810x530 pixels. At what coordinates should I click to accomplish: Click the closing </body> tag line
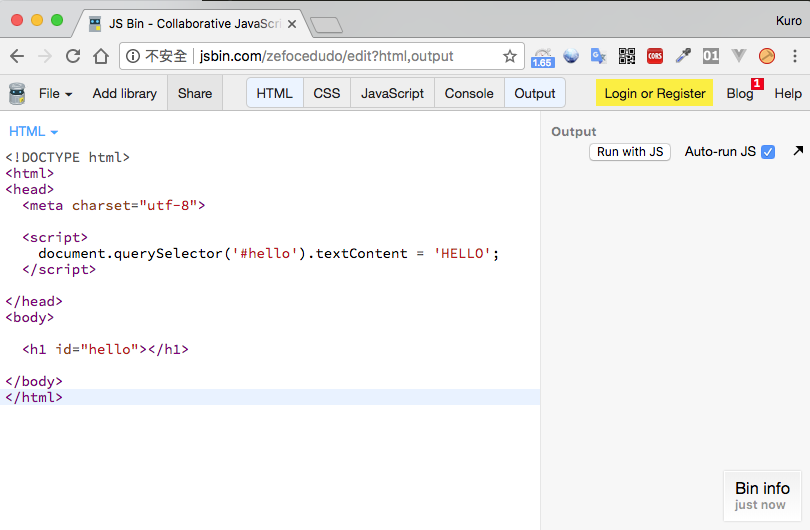34,381
